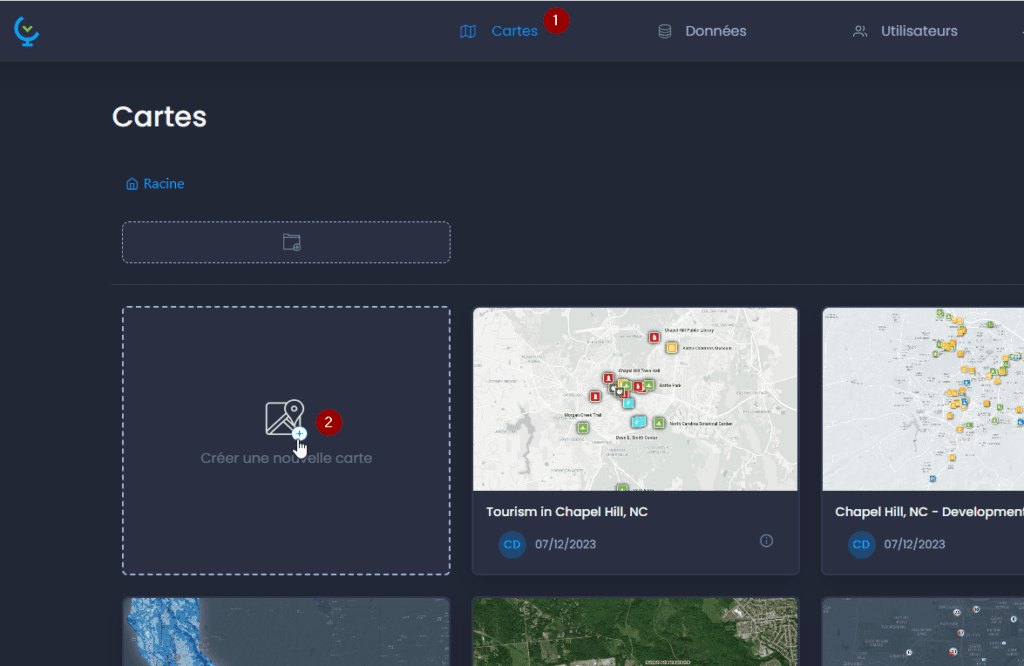Screen dimensions: 1024x666
Task: Open the blue coastal map thumbnail
Action: click(286, 632)
